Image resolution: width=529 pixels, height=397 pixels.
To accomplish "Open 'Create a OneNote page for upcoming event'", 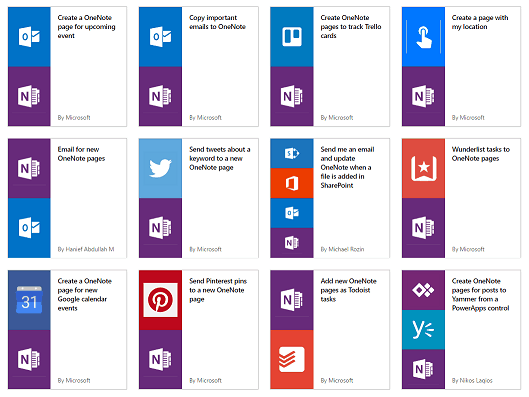I will [x=86, y=27].
